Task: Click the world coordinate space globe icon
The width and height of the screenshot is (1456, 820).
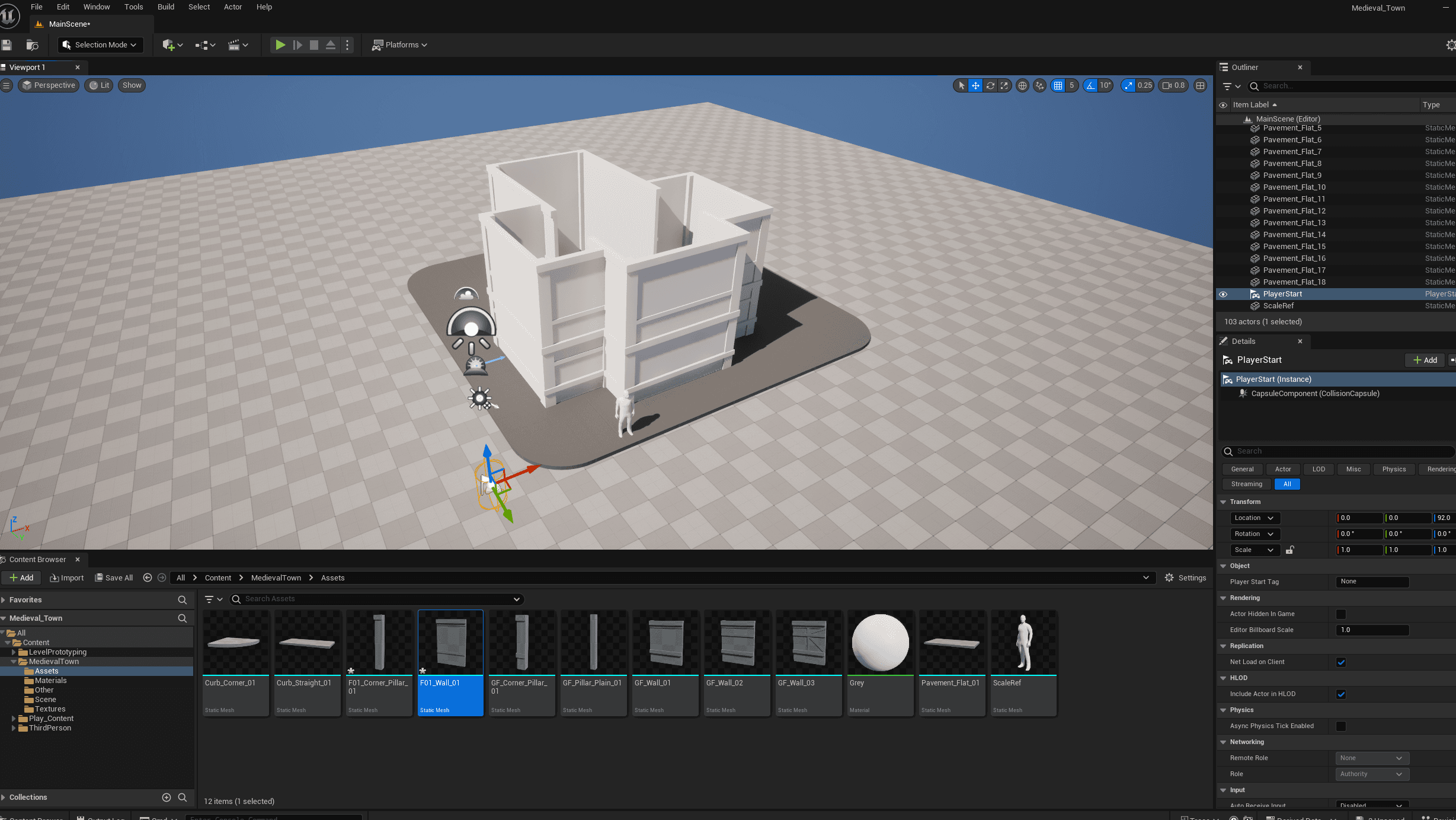Action: (x=1022, y=85)
